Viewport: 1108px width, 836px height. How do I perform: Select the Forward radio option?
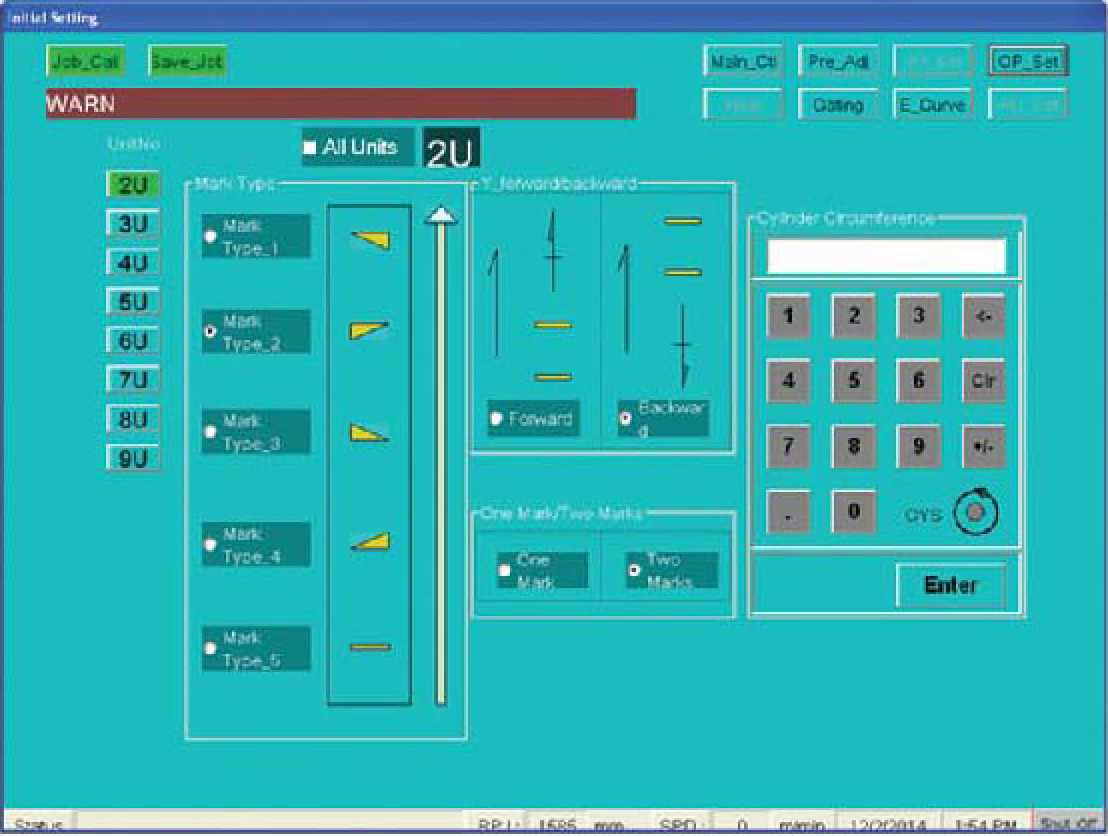tap(497, 419)
